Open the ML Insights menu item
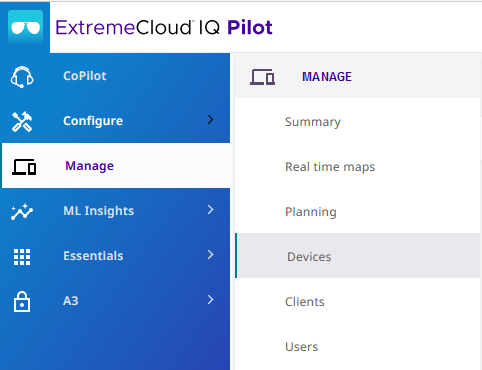Screen dimensions: 482x370 pos(115,211)
